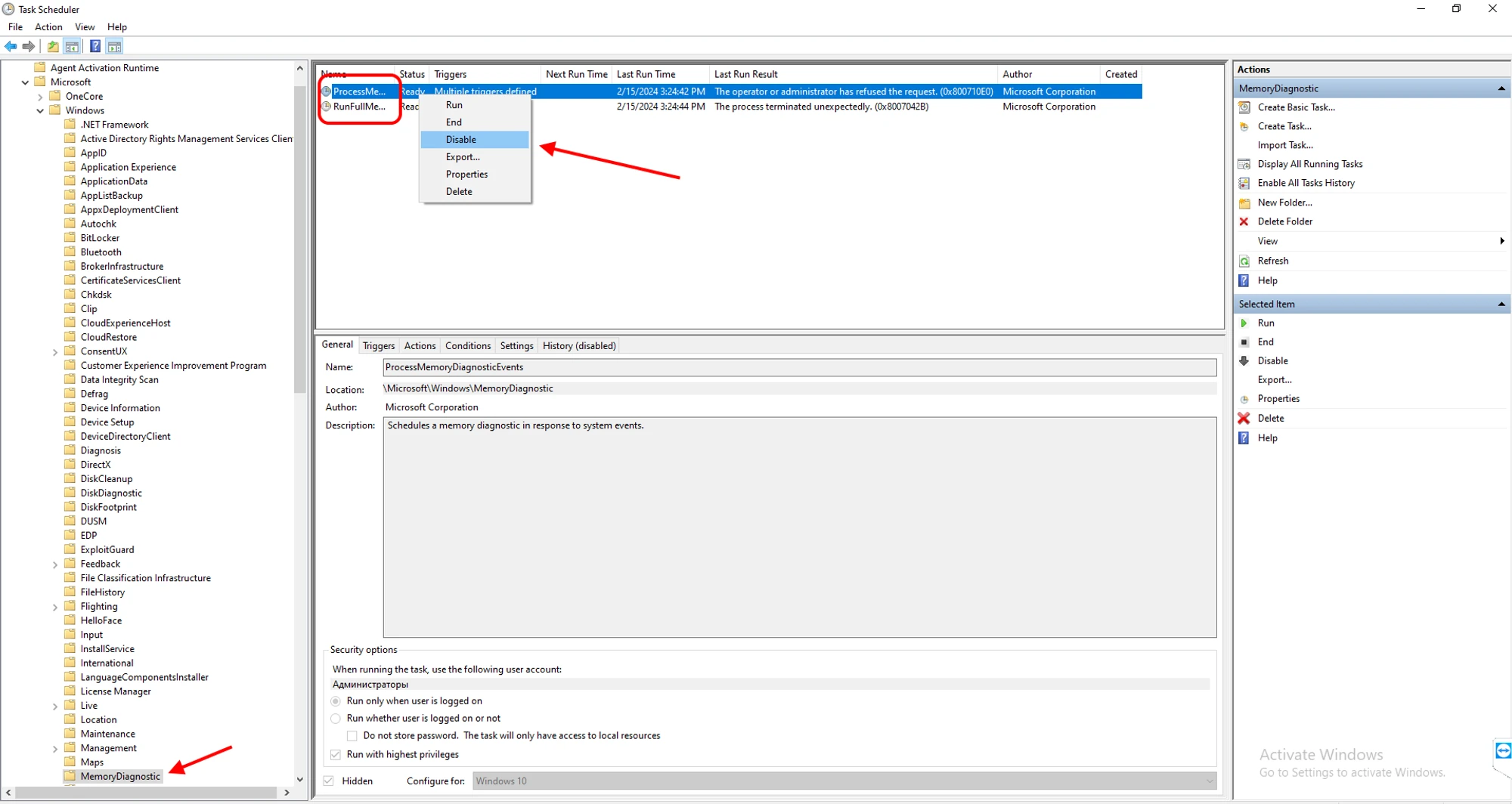Click the Disable down-arrow icon in Selected Item

(x=1244, y=361)
